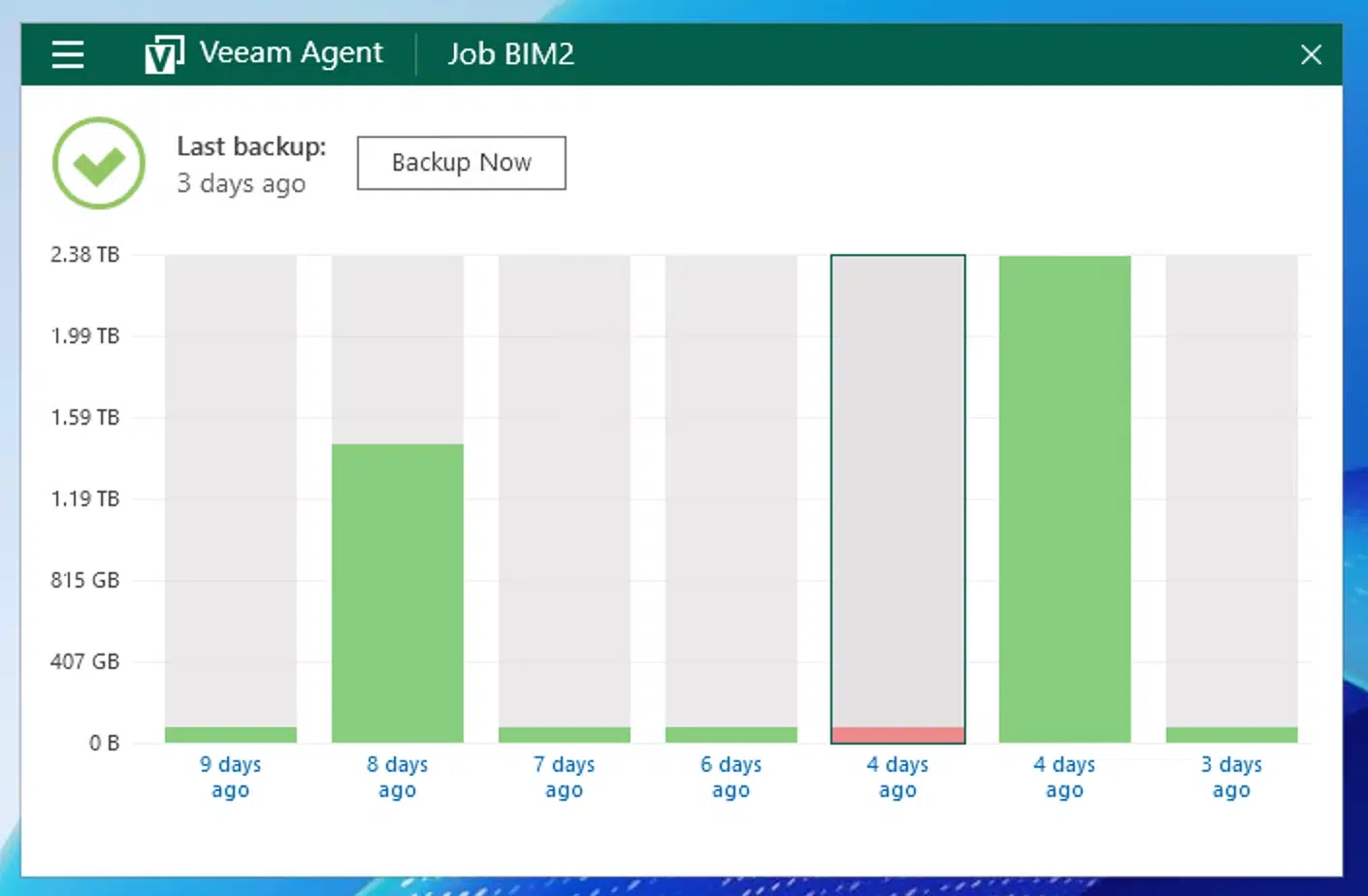The width and height of the screenshot is (1368, 896).
Task: Click the red failed backup bar segment
Action: click(x=898, y=735)
